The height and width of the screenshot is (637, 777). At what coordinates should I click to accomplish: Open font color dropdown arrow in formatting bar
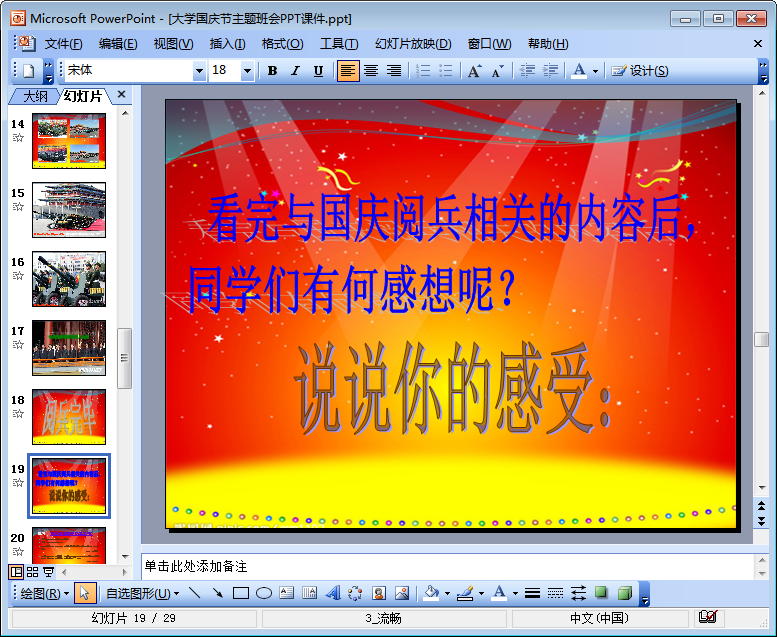pos(596,71)
